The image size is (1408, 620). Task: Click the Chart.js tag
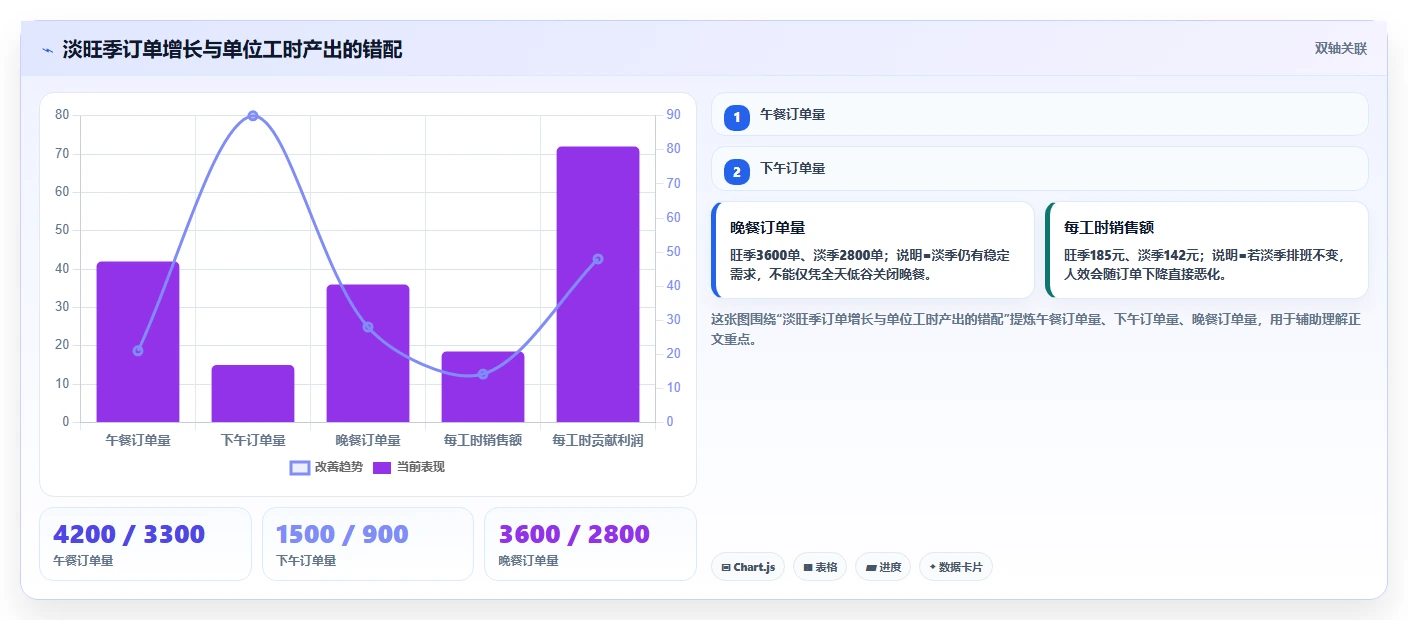click(x=748, y=567)
